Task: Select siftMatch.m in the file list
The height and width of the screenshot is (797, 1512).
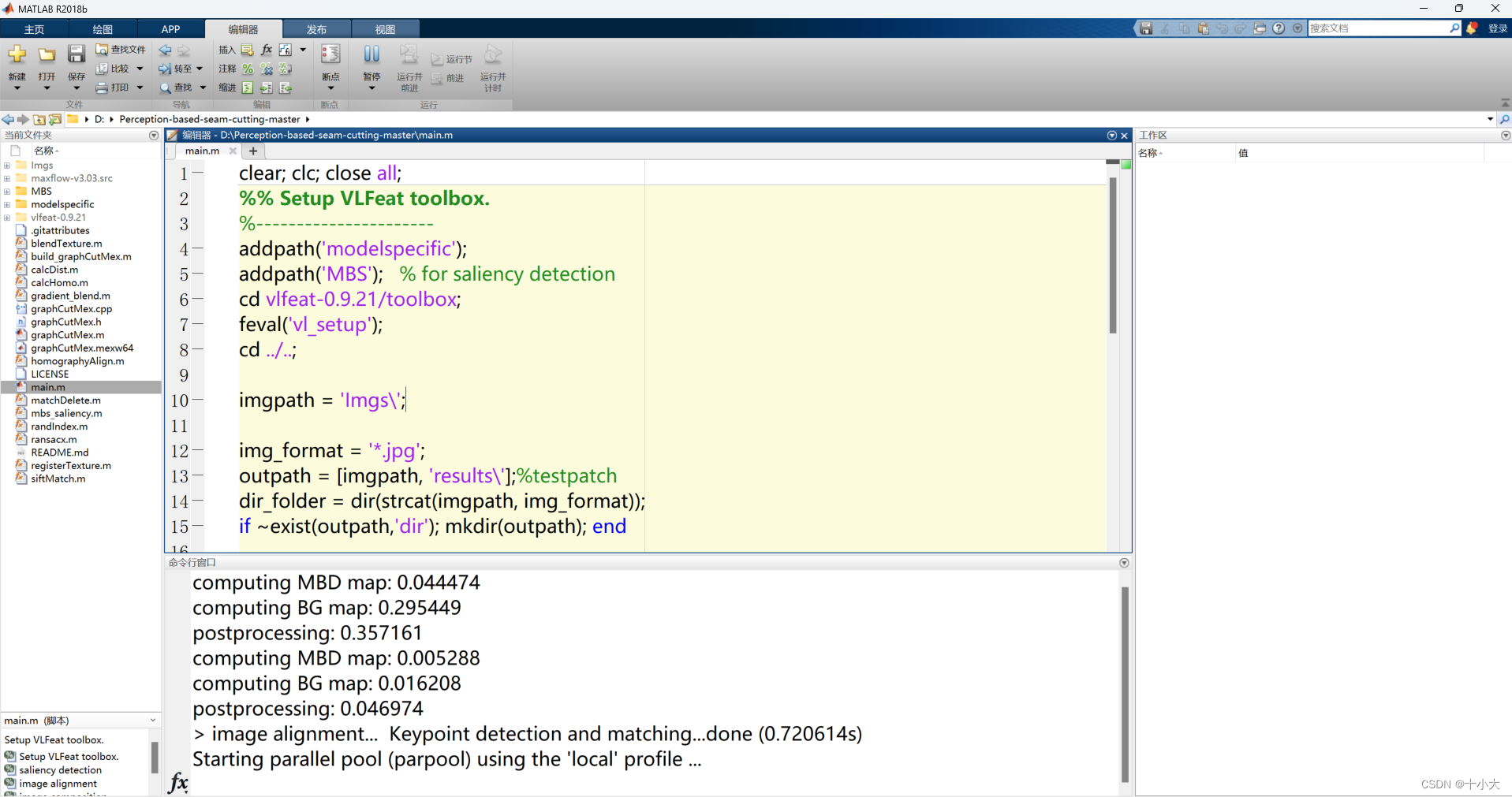Action: click(58, 479)
